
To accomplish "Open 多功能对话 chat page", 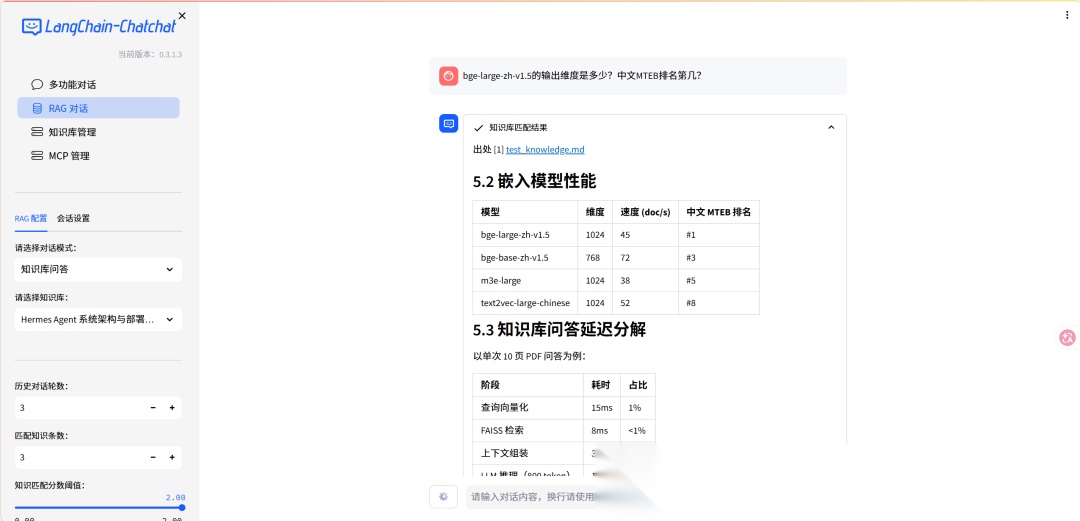I will (x=98, y=85).
